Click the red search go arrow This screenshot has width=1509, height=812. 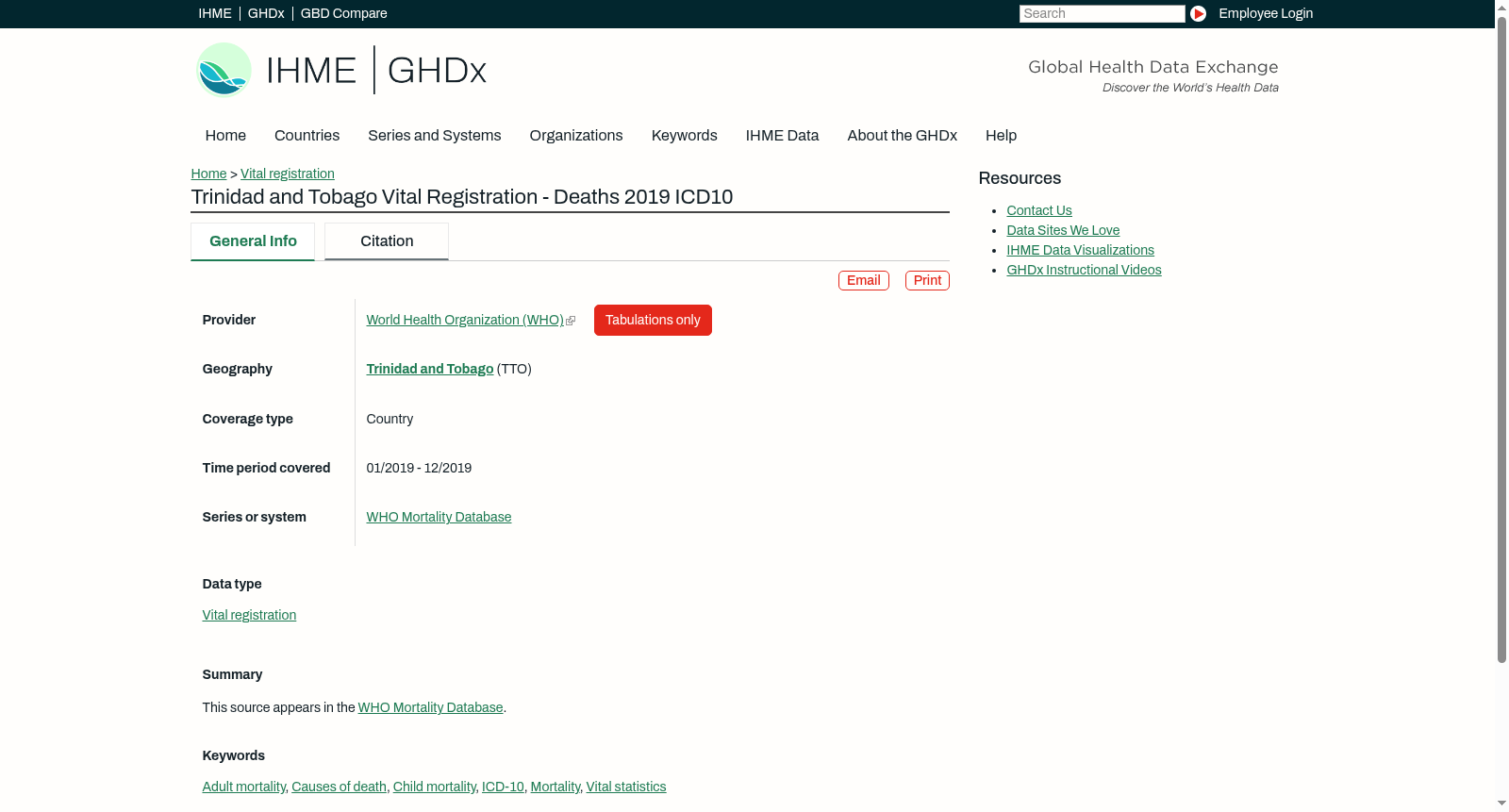[x=1198, y=13]
